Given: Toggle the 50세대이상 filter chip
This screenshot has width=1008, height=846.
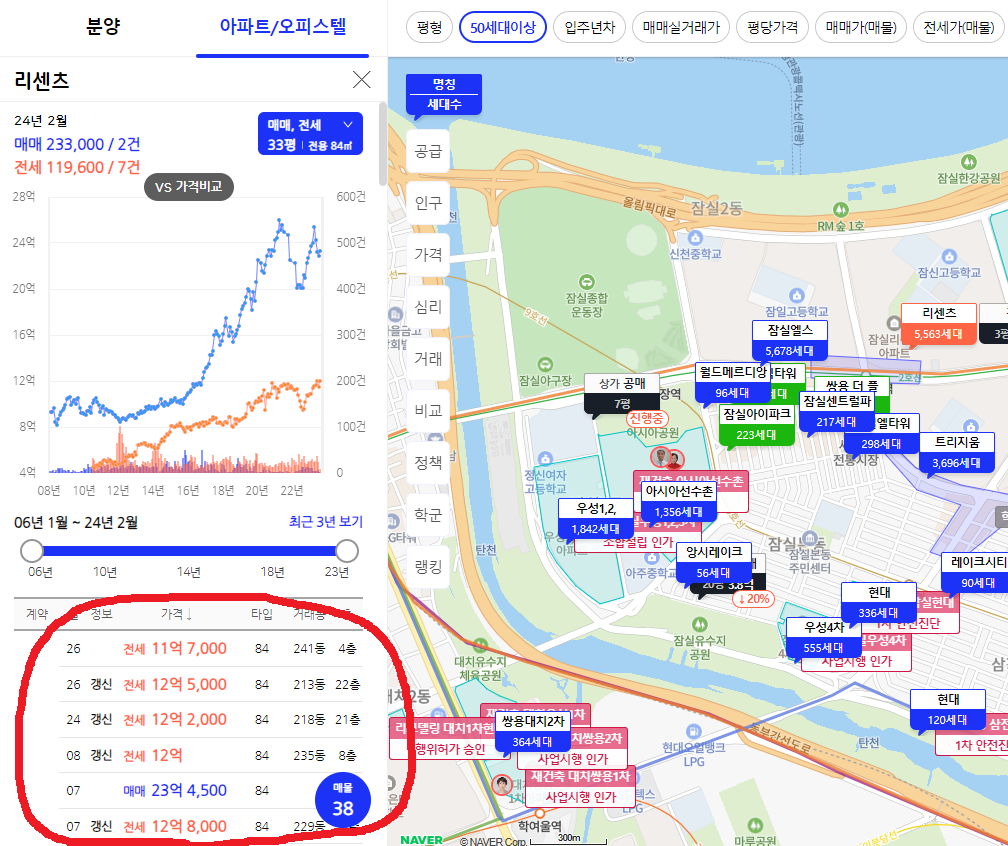Looking at the screenshot, I should tap(503, 28).
